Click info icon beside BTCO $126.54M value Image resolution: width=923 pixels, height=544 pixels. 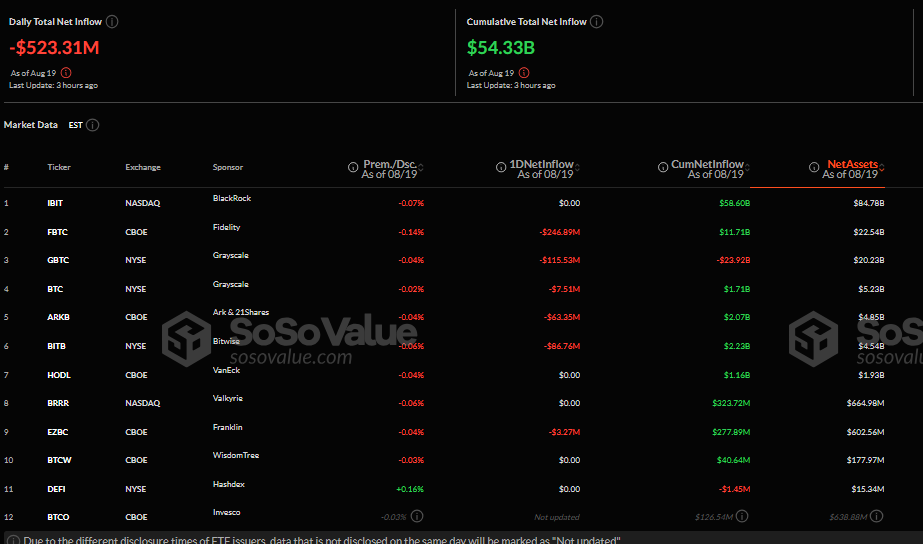[742, 516]
